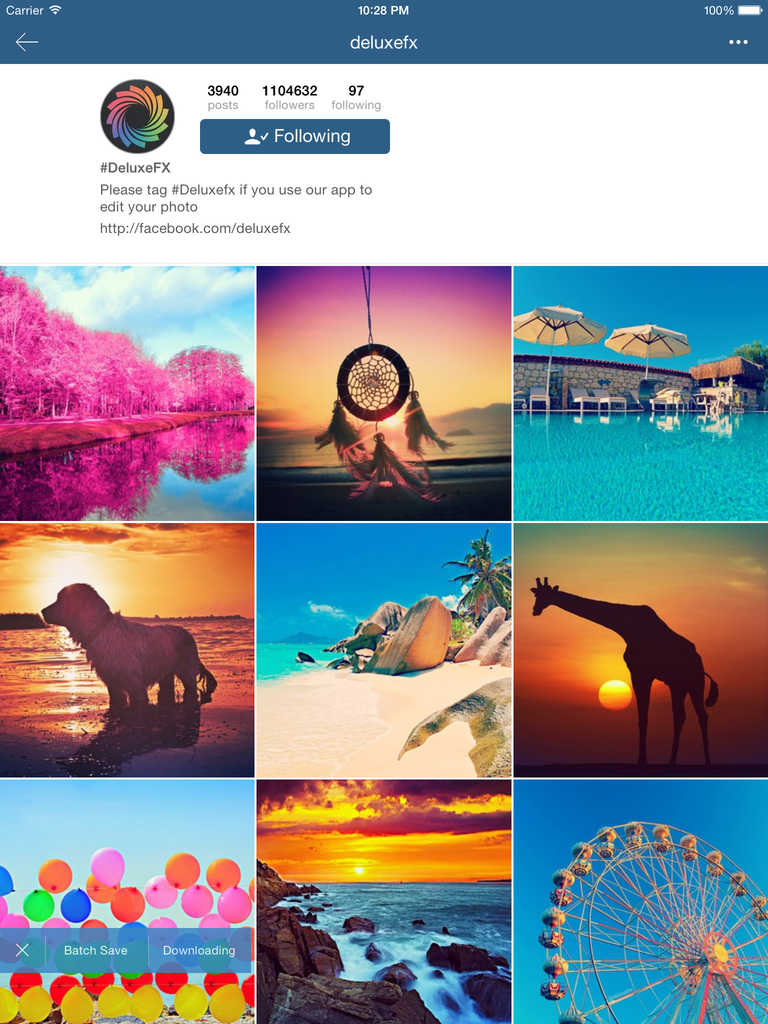The image size is (768, 1024).
Task: Open the dreamcatcher sunset photo
Action: (x=384, y=393)
